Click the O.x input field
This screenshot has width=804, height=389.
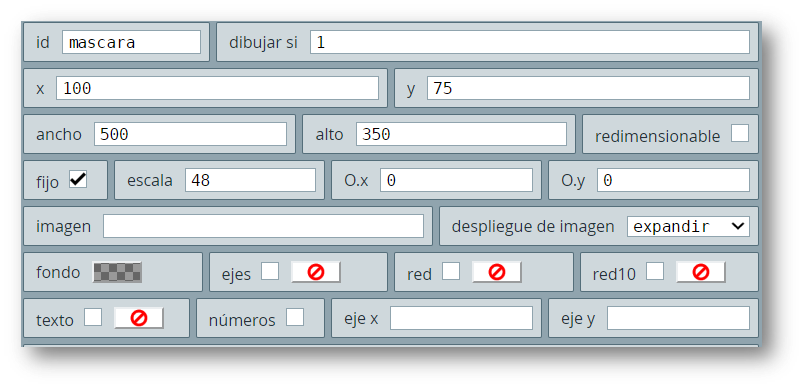click(x=456, y=180)
